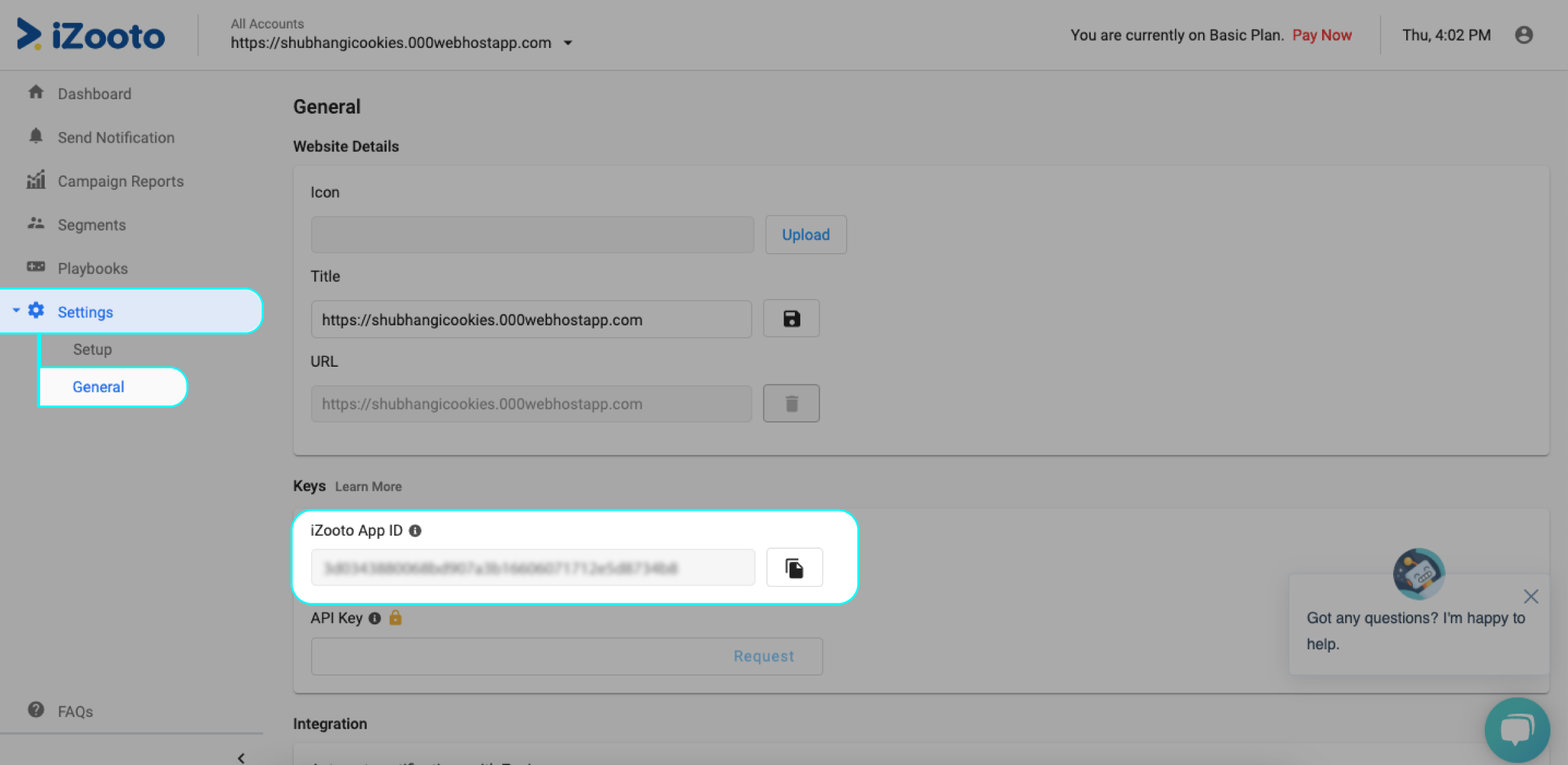
Task: Click the Title save floppy disk icon
Action: tap(792, 319)
